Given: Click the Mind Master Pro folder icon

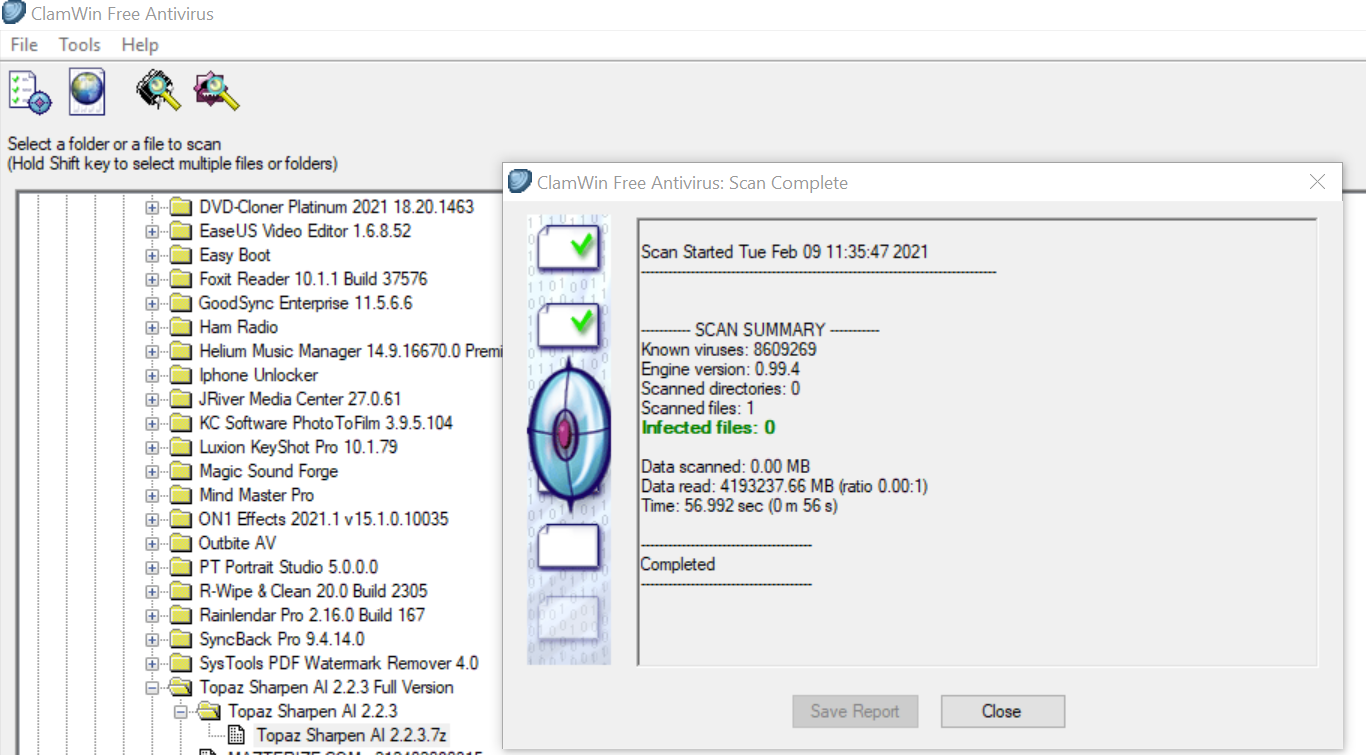Looking at the screenshot, I should point(180,495).
